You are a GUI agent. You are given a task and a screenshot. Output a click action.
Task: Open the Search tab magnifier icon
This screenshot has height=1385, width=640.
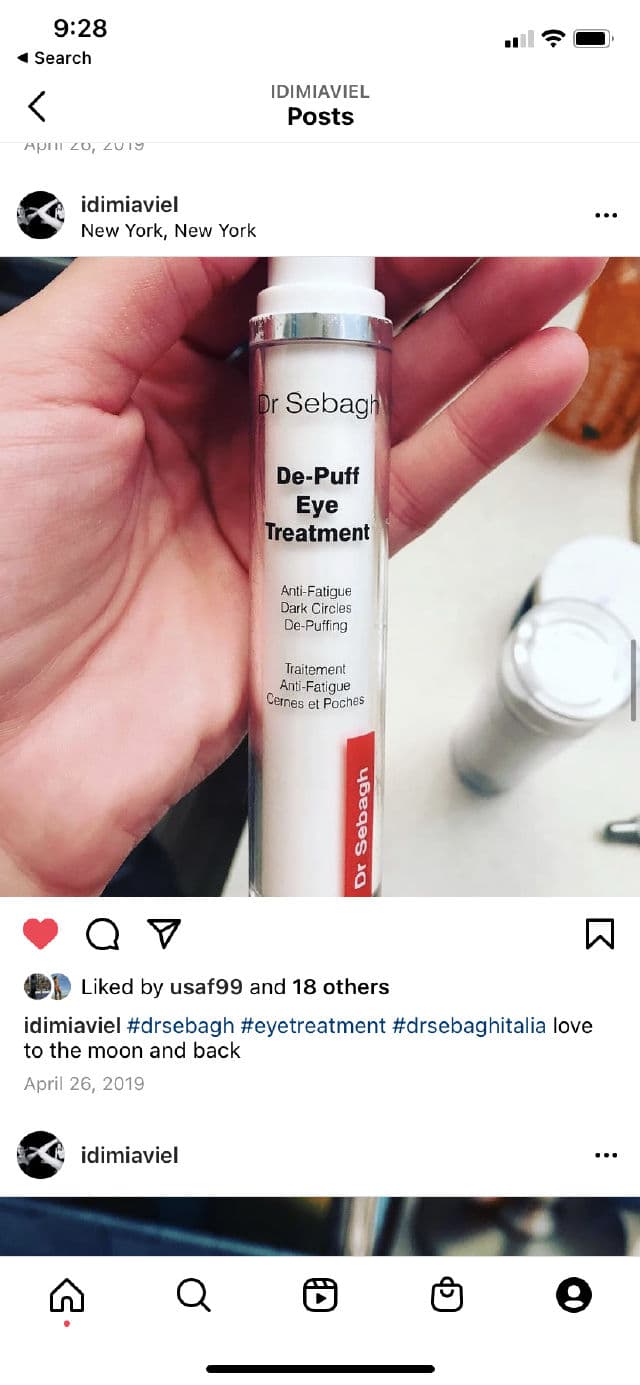pos(193,1296)
